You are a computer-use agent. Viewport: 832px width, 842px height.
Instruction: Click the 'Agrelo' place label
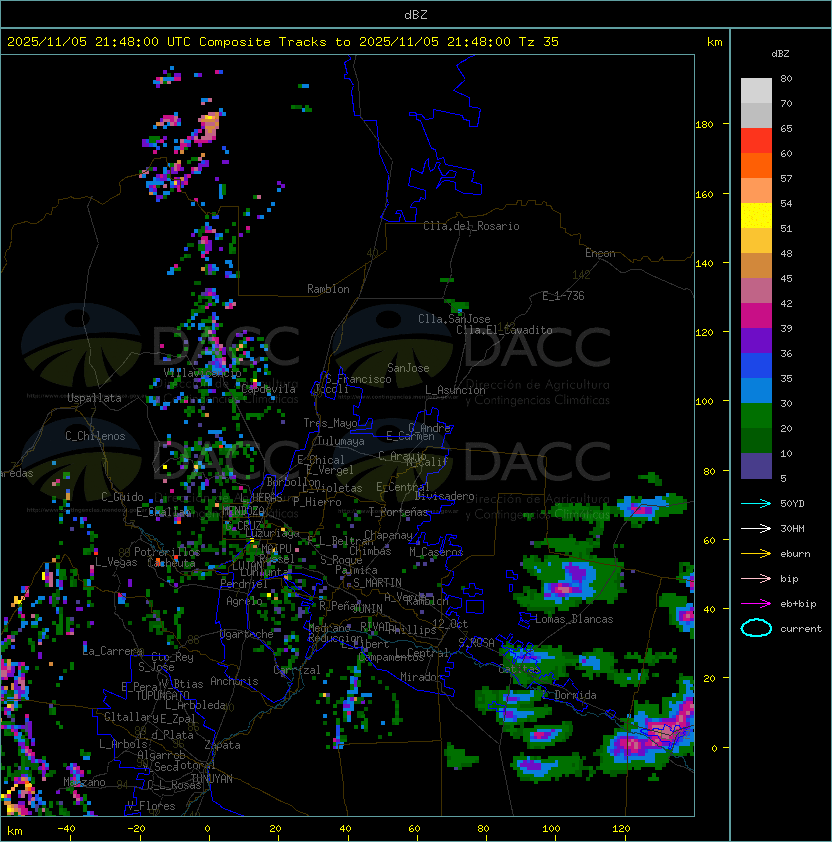pyautogui.click(x=244, y=601)
